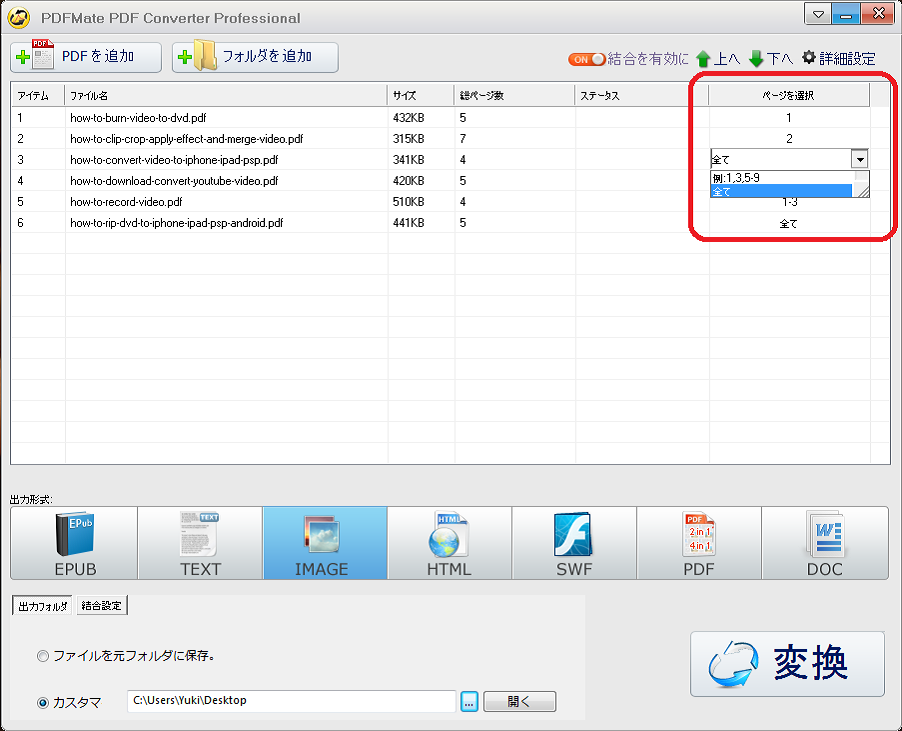Select file how-to-burn-video-to-dvd.pdf

(138, 118)
